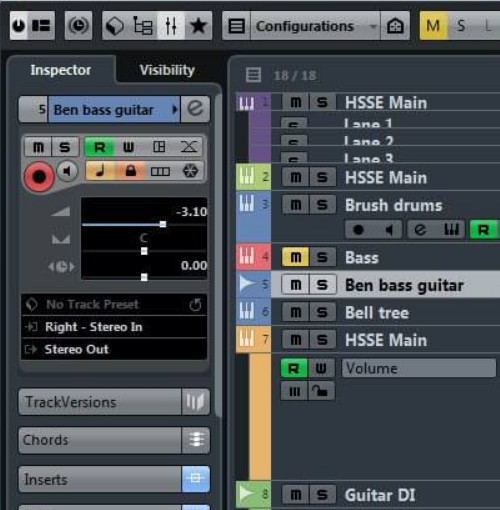Expand the TrackVersions inspector section
Image resolution: width=500 pixels, height=510 pixels.
[x=100, y=402]
